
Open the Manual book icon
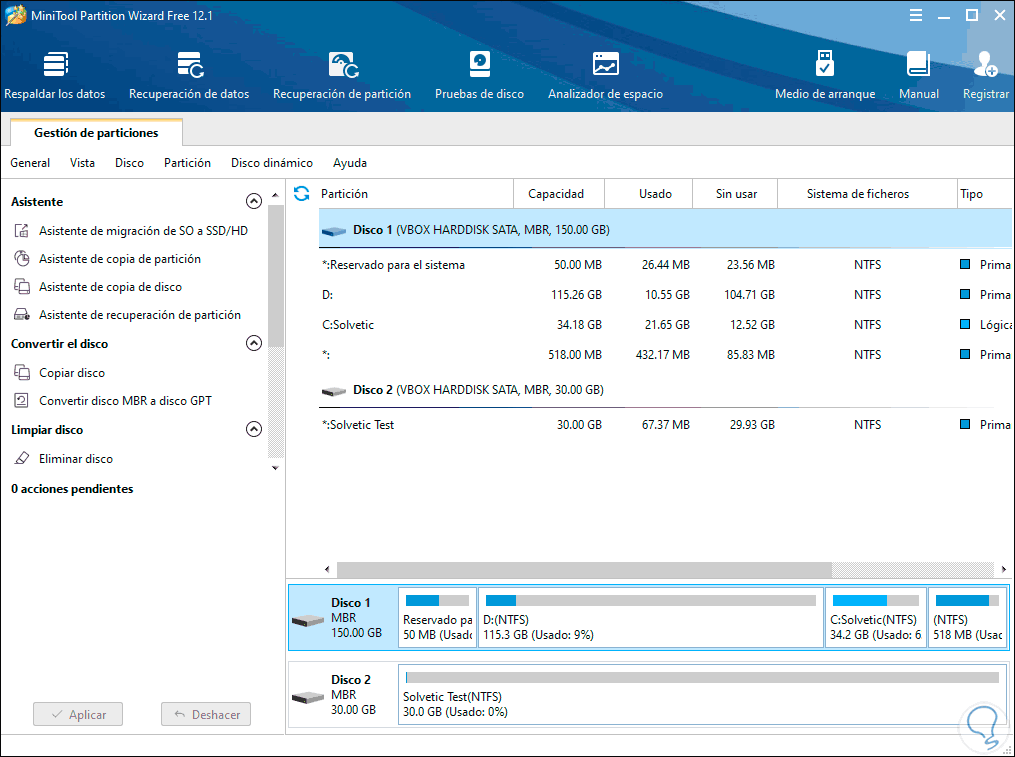(x=918, y=75)
